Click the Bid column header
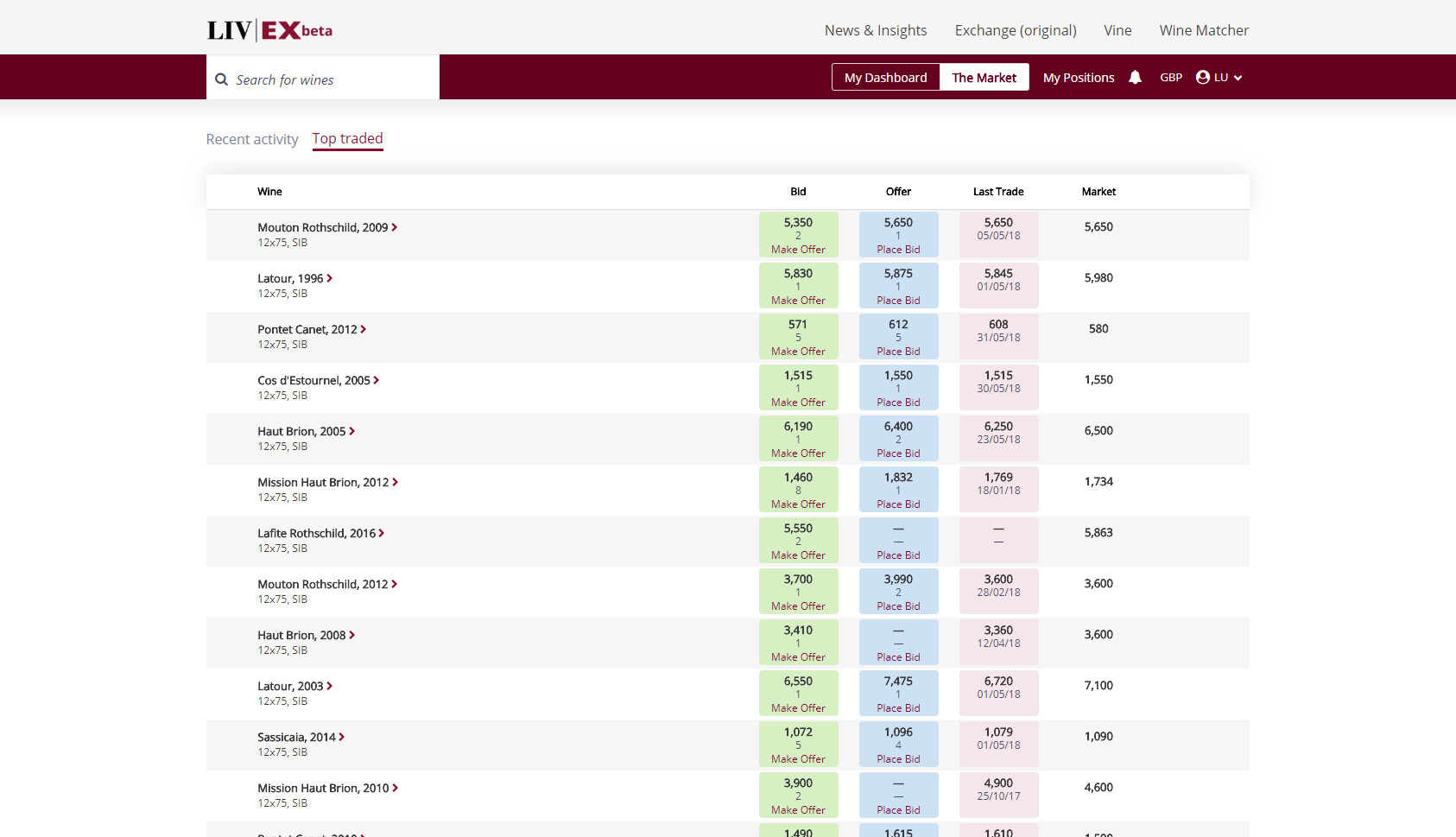This screenshot has width=1456, height=837. (x=798, y=192)
